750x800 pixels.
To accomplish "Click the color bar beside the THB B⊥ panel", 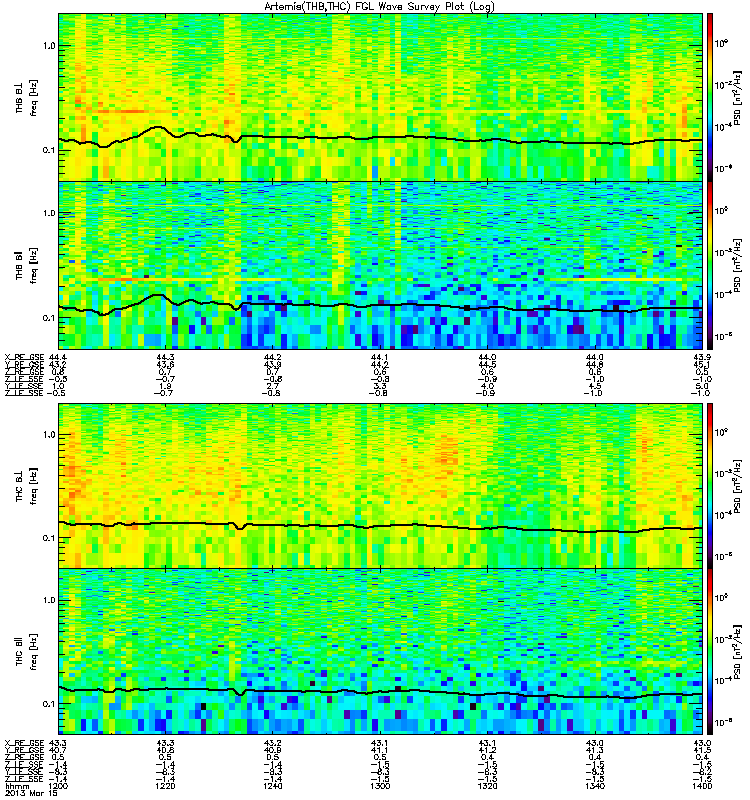I will [710, 97].
